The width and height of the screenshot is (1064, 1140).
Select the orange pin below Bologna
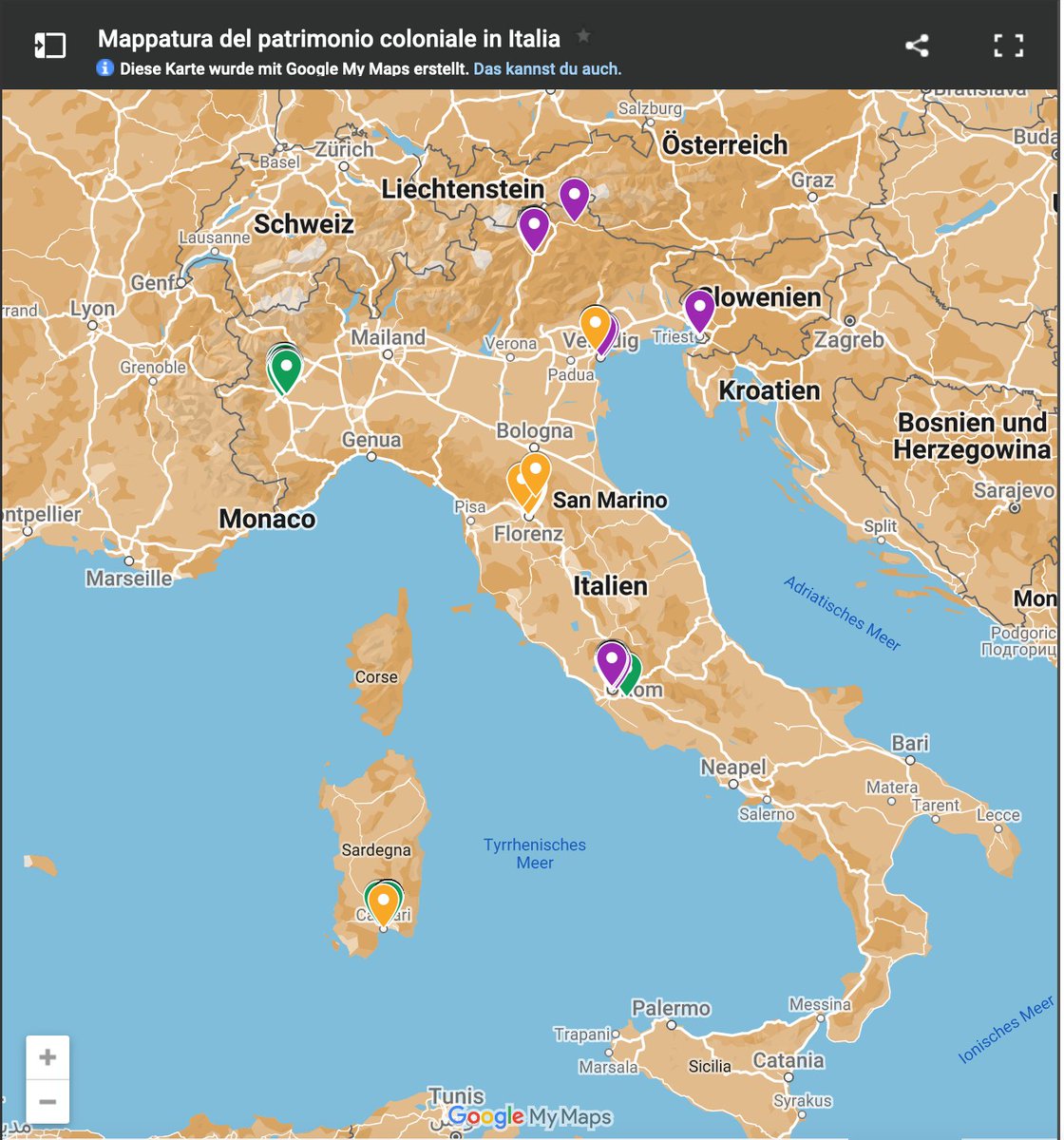click(x=536, y=473)
